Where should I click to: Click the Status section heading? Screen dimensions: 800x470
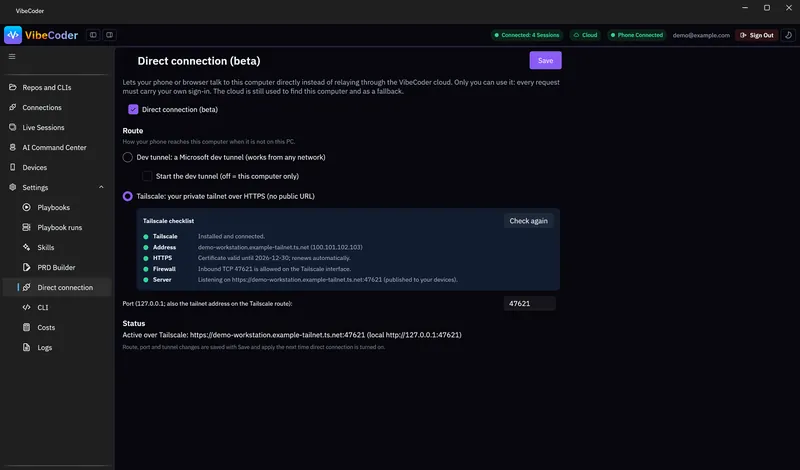(x=134, y=323)
